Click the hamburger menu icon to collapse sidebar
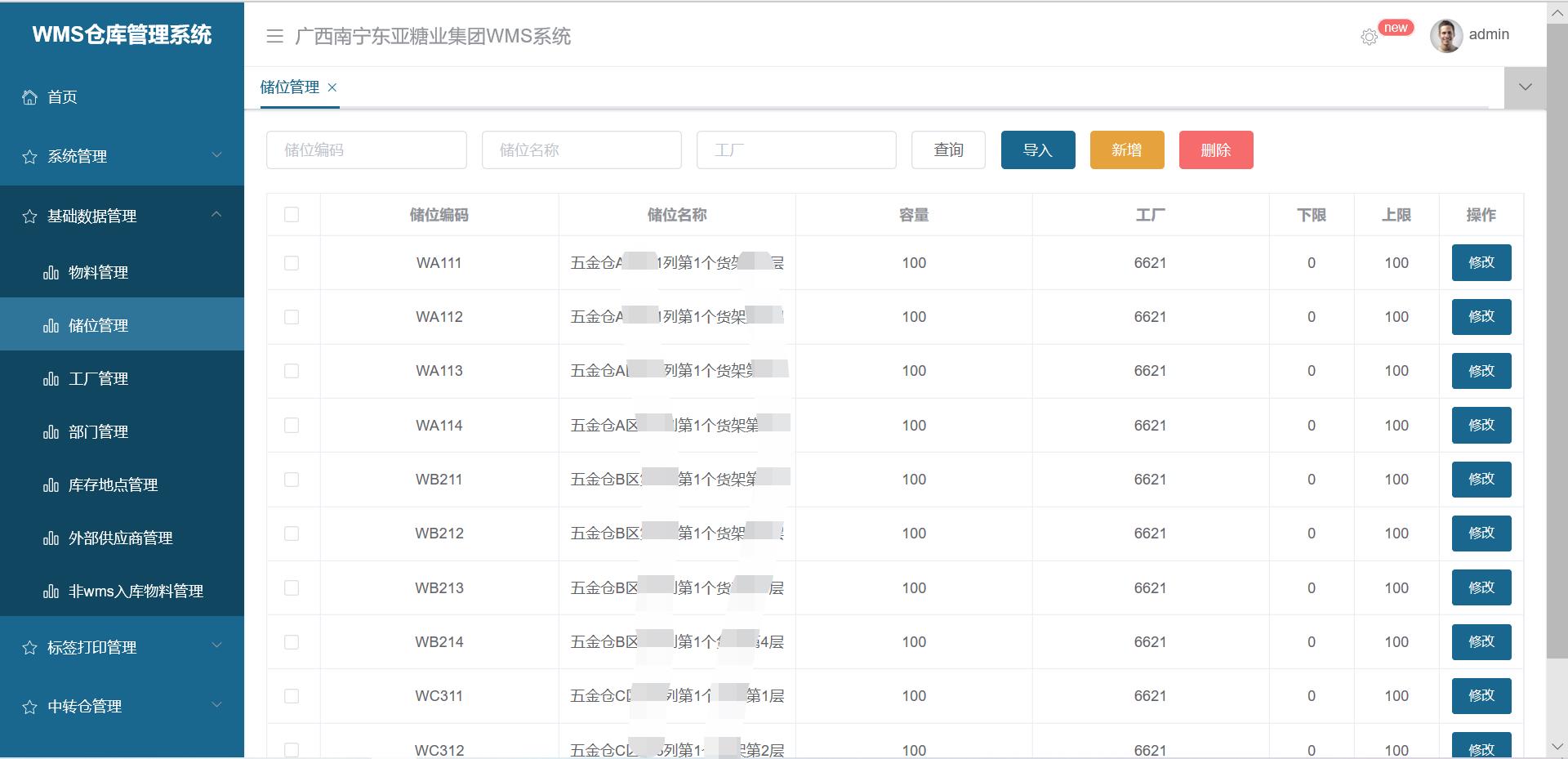This screenshot has height=759, width=1568. (274, 37)
